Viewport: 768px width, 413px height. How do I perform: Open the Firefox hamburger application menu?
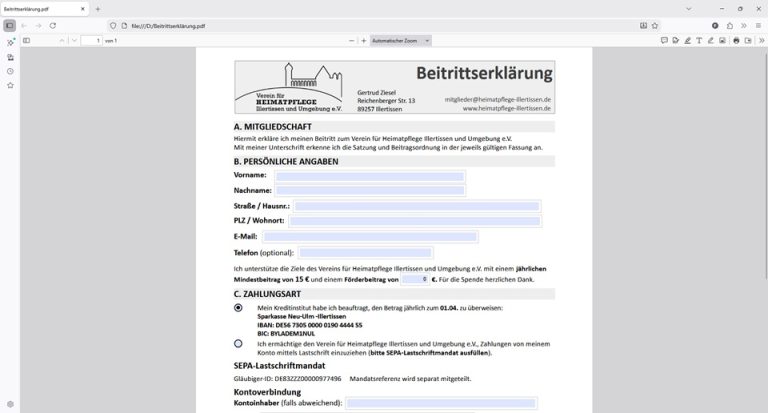click(757, 24)
